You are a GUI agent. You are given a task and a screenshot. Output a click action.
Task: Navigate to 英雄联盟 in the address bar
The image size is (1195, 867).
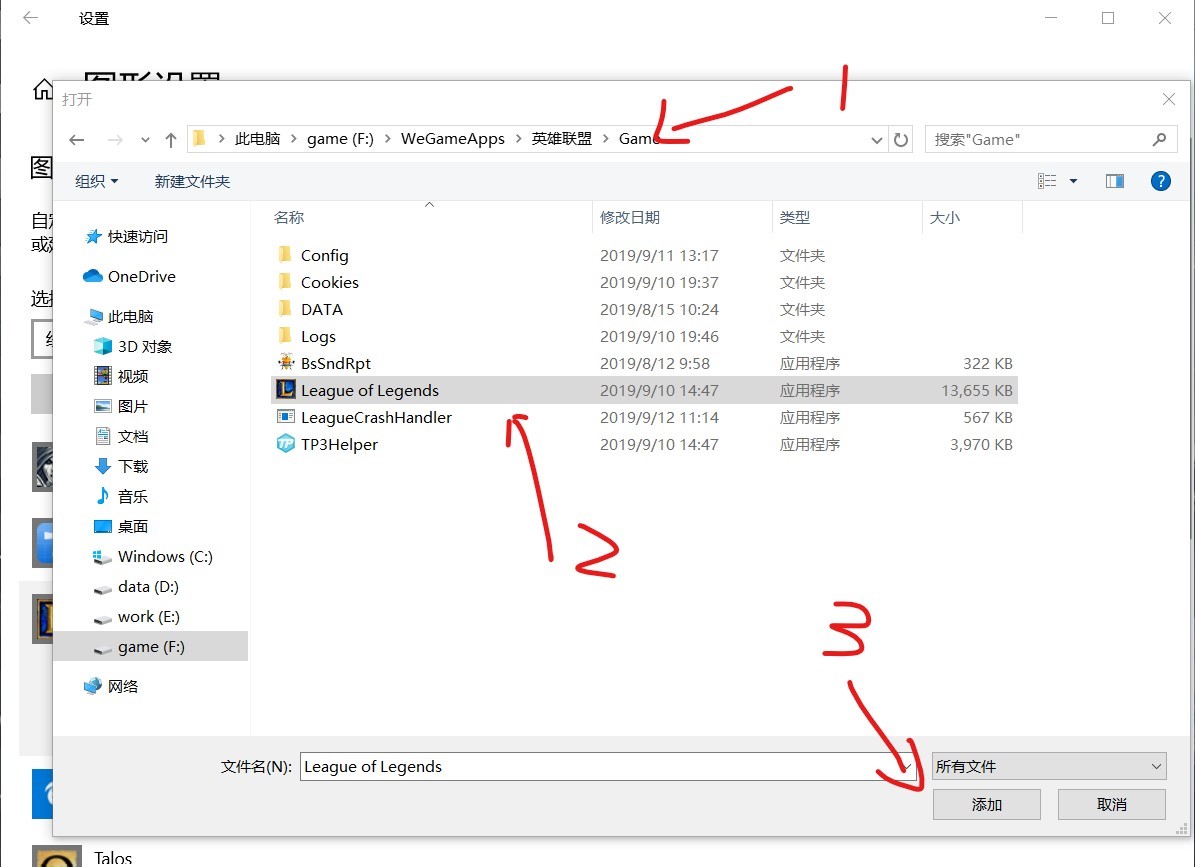pyautogui.click(x=562, y=139)
